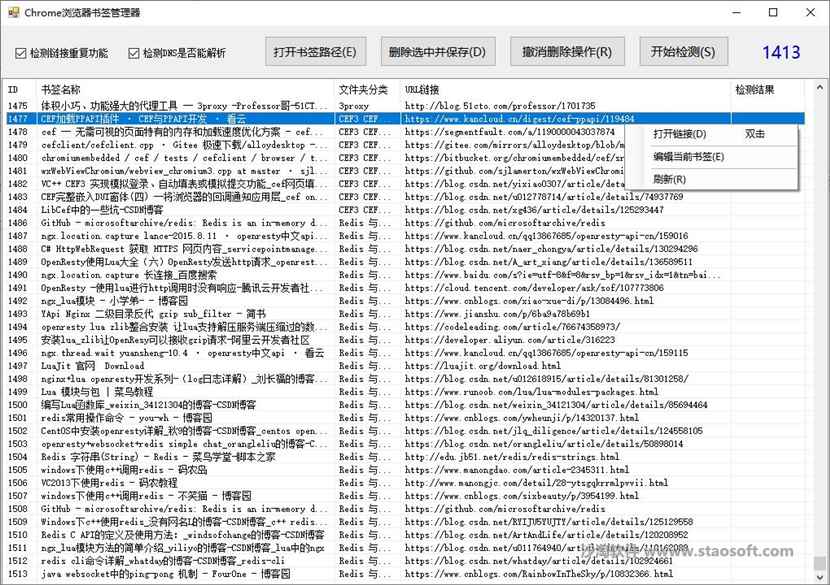Click the scrollbar up arrow
The width and height of the screenshot is (830, 585).
coord(819,87)
